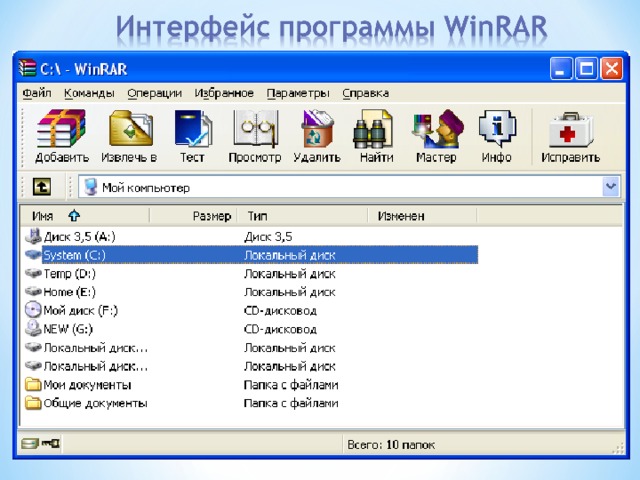Select the Temp (D:) drive entry

69,274
